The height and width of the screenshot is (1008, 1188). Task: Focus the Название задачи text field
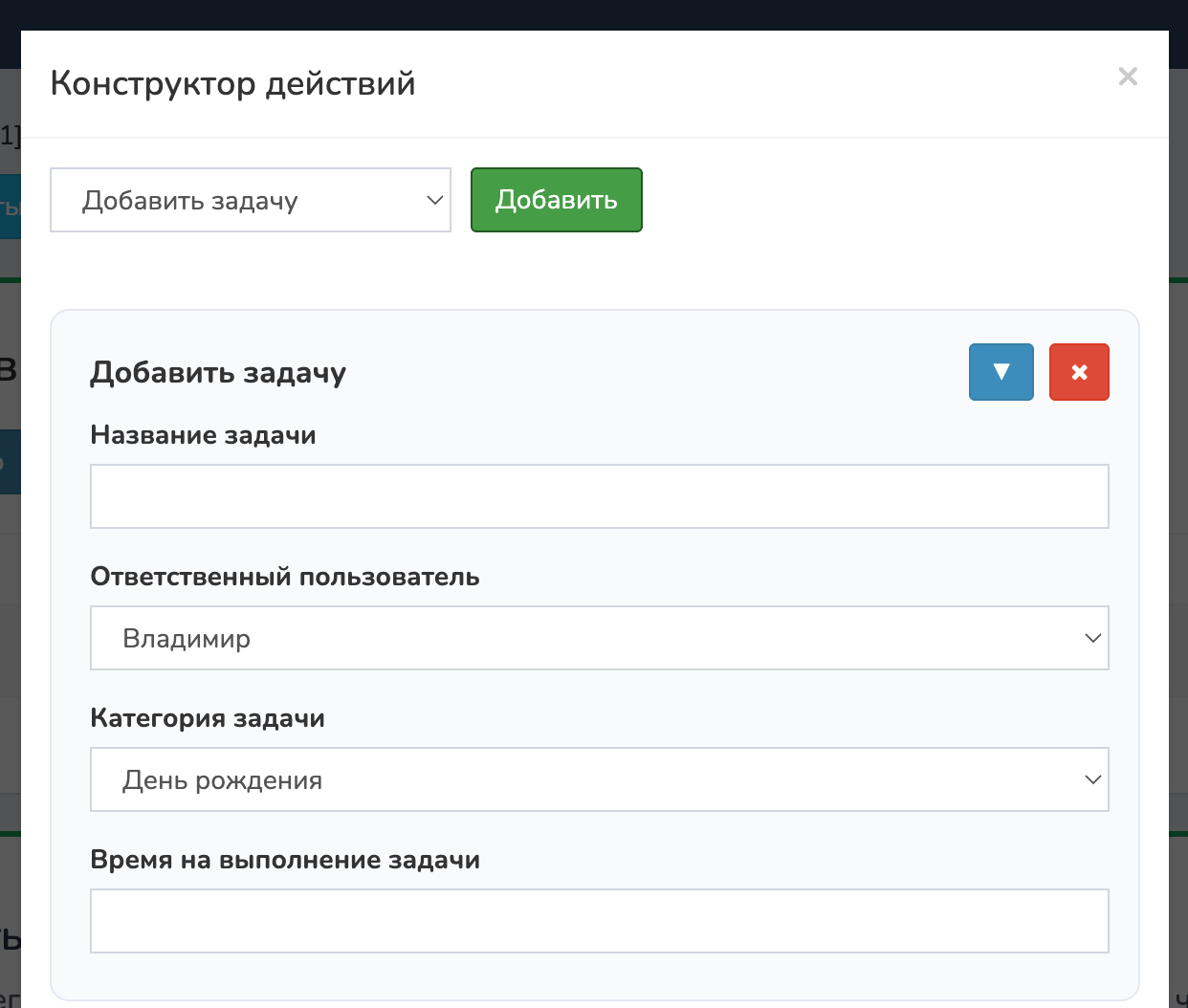599,496
